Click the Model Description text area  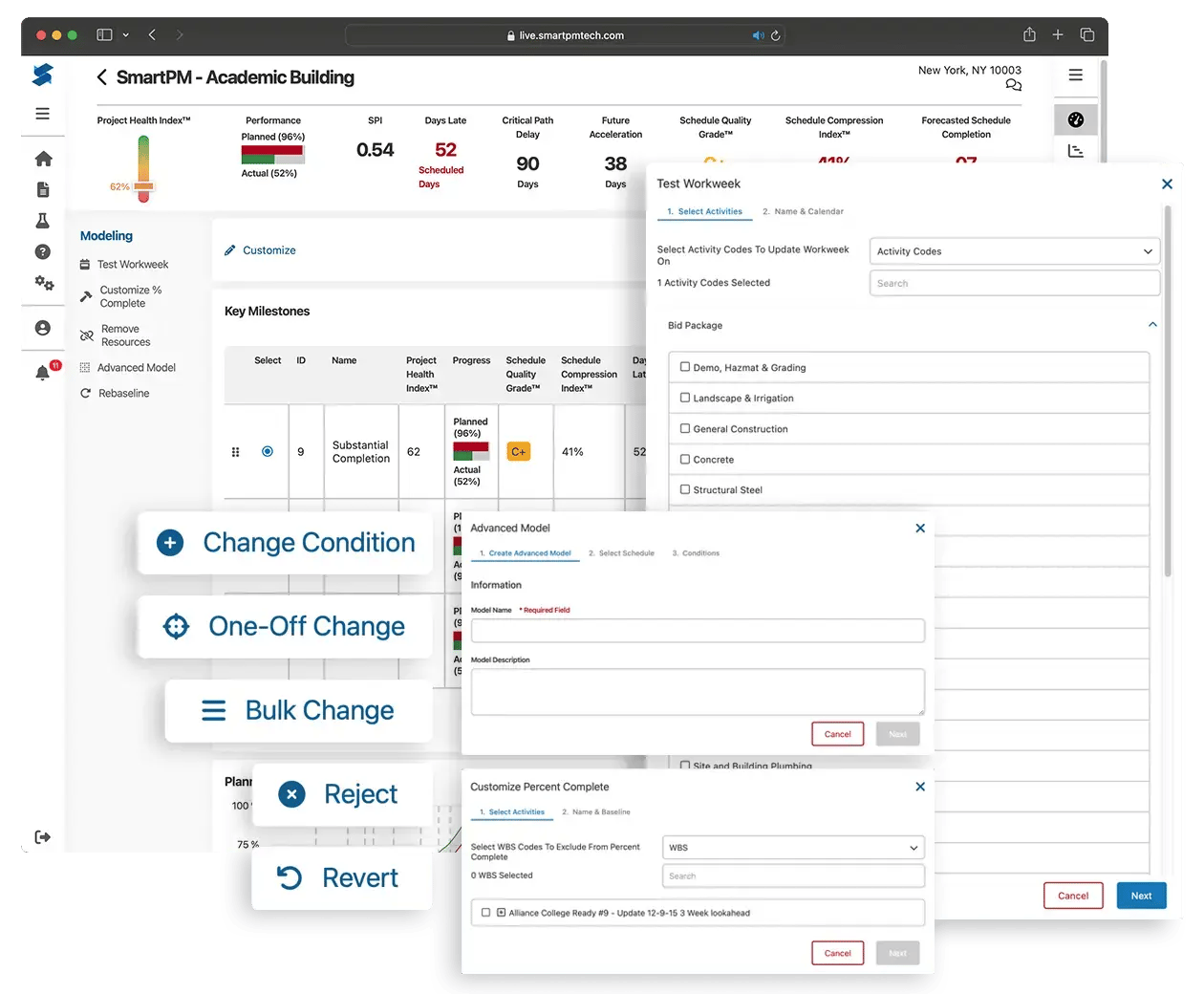point(698,692)
